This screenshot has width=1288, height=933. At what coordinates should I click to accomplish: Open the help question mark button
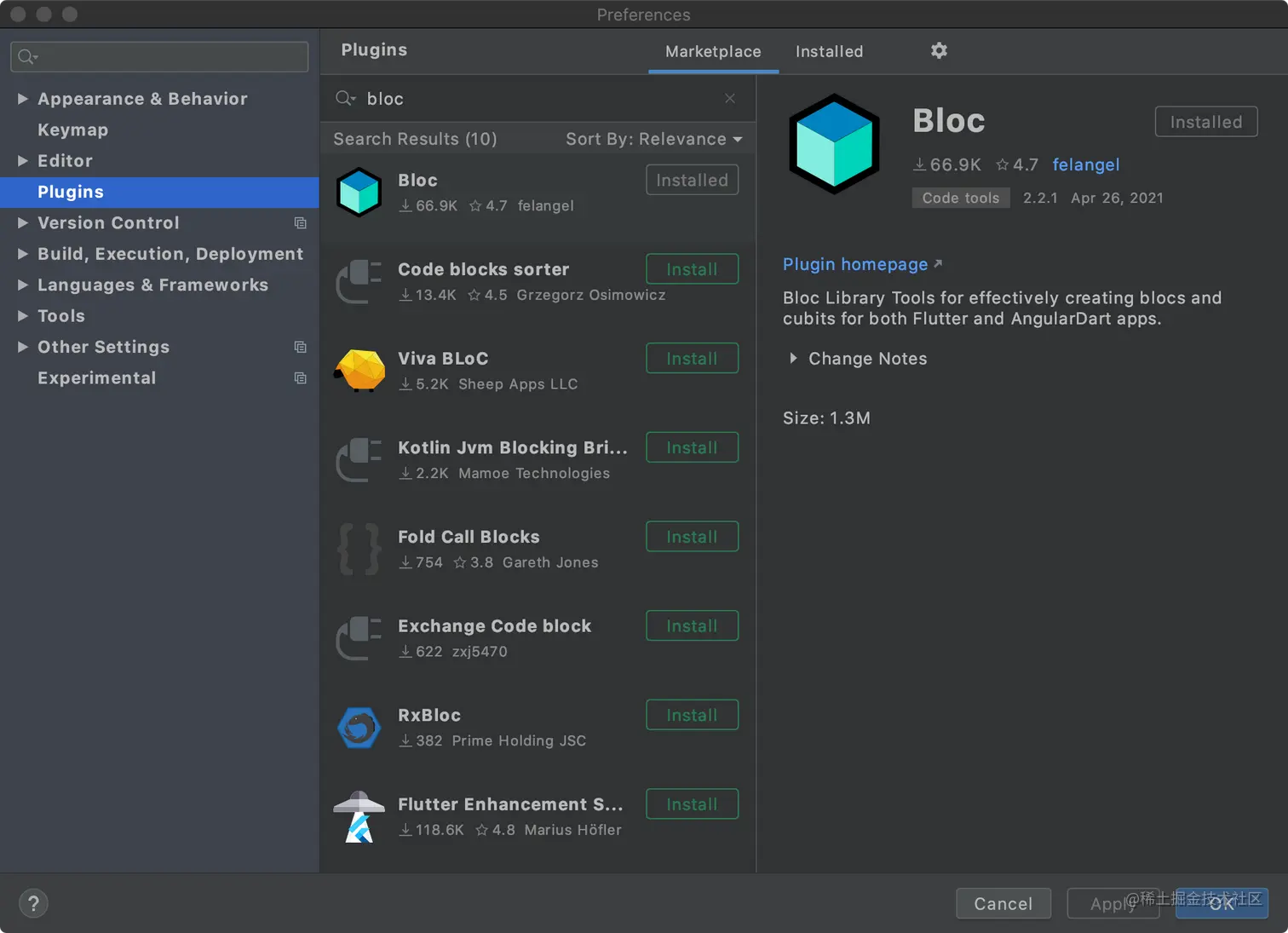(33, 903)
